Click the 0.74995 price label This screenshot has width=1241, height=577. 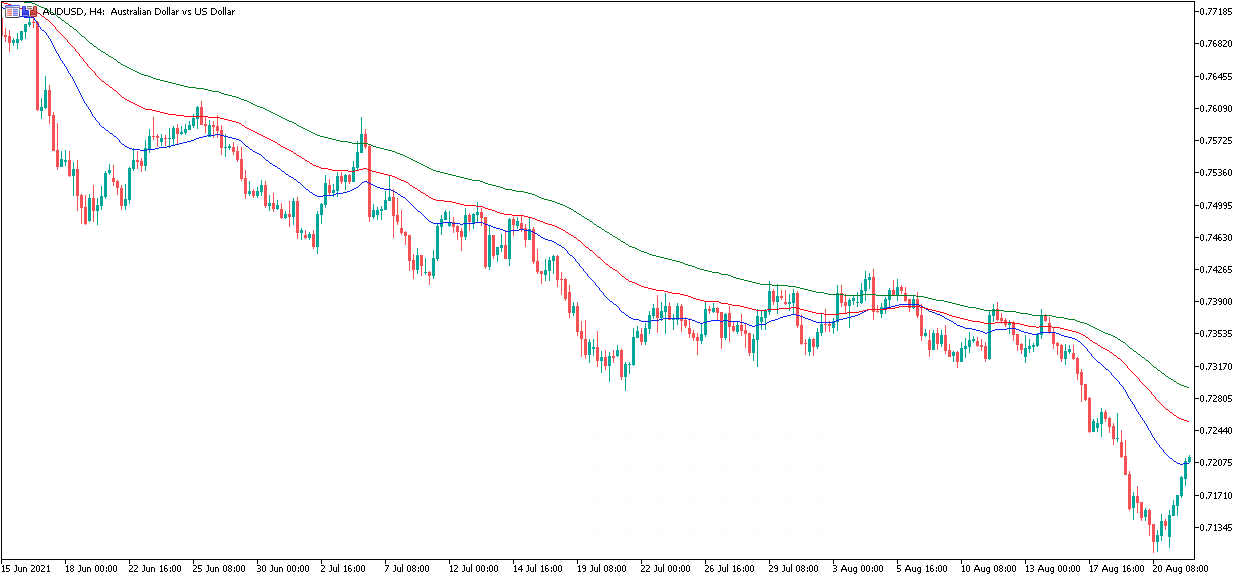[x=1217, y=205]
